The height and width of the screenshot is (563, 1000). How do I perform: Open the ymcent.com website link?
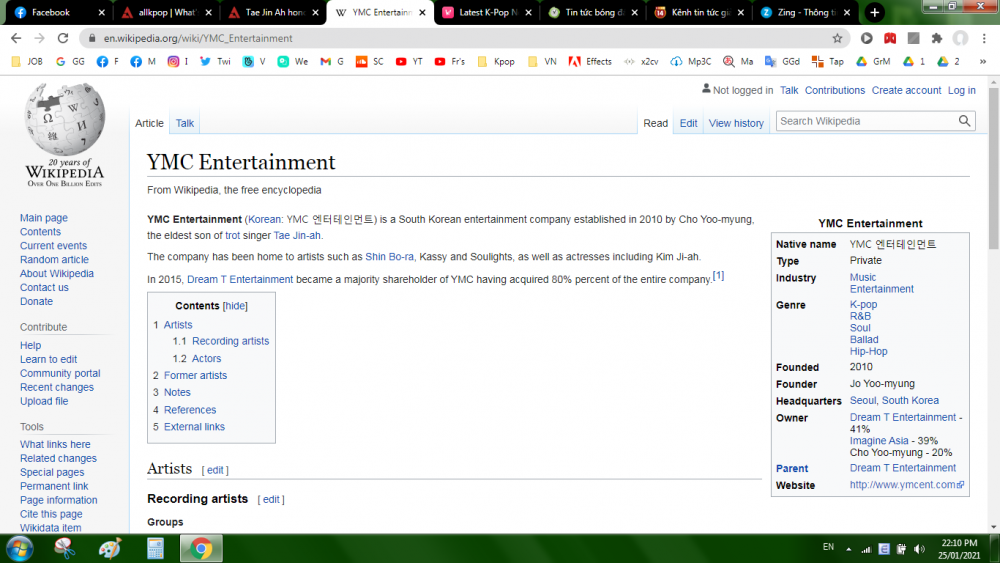[906, 485]
